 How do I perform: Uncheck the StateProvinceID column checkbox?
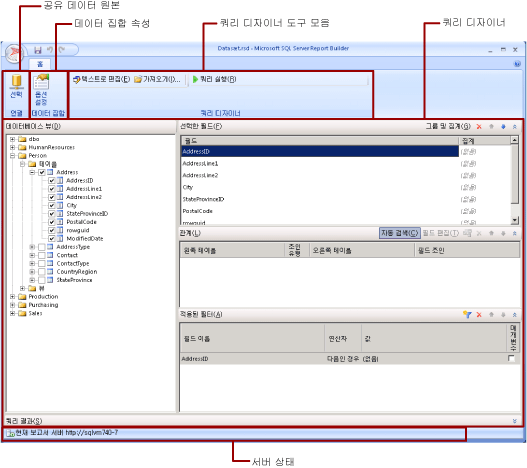click(x=51, y=214)
